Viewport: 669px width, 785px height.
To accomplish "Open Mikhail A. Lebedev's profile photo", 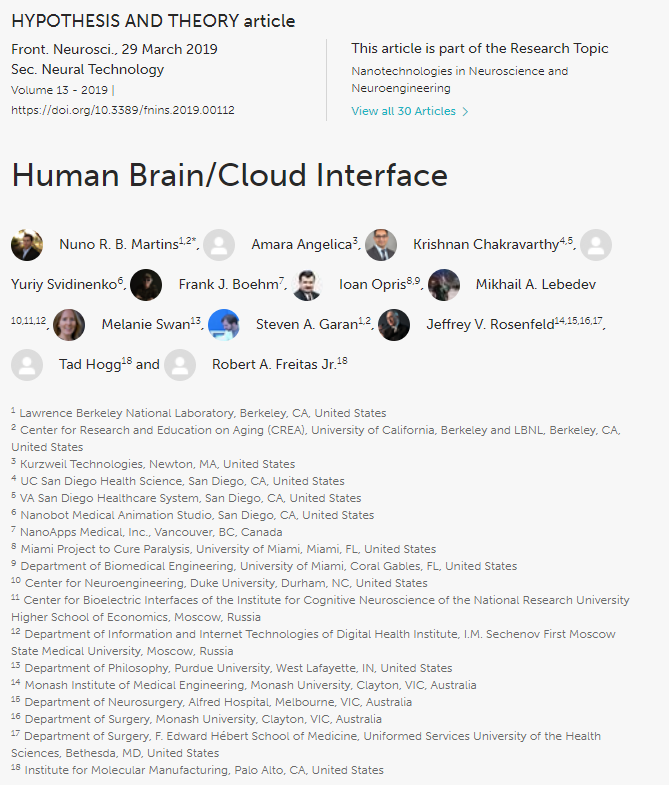I will 444,285.
